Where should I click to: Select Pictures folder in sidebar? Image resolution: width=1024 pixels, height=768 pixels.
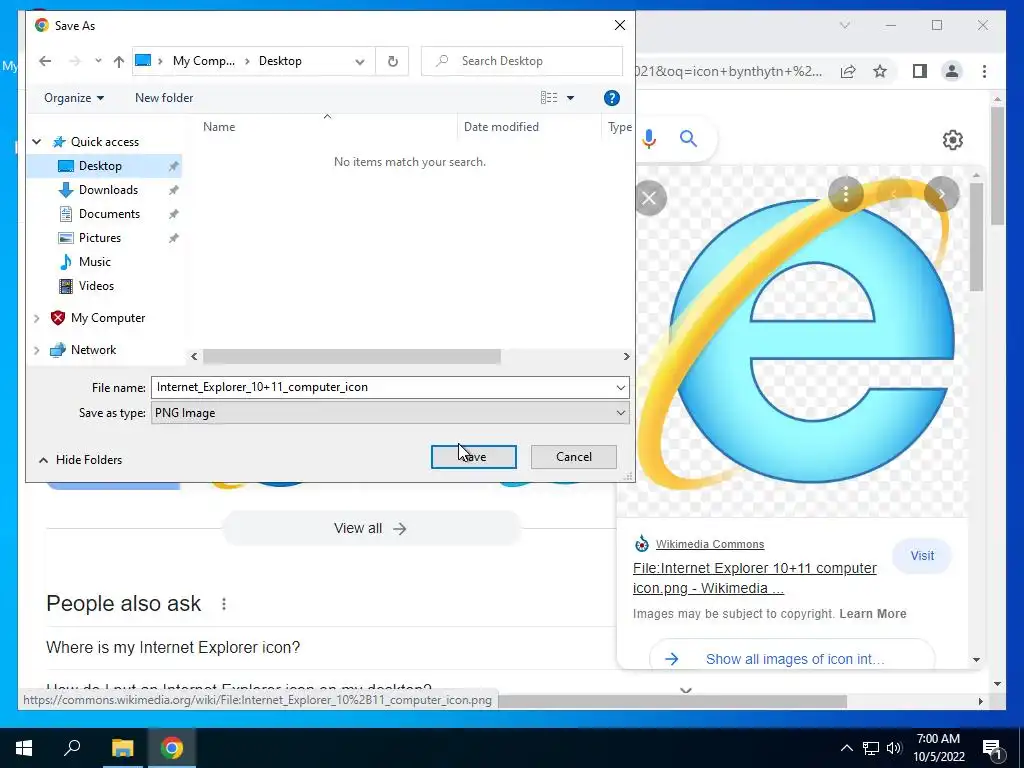coord(99,238)
